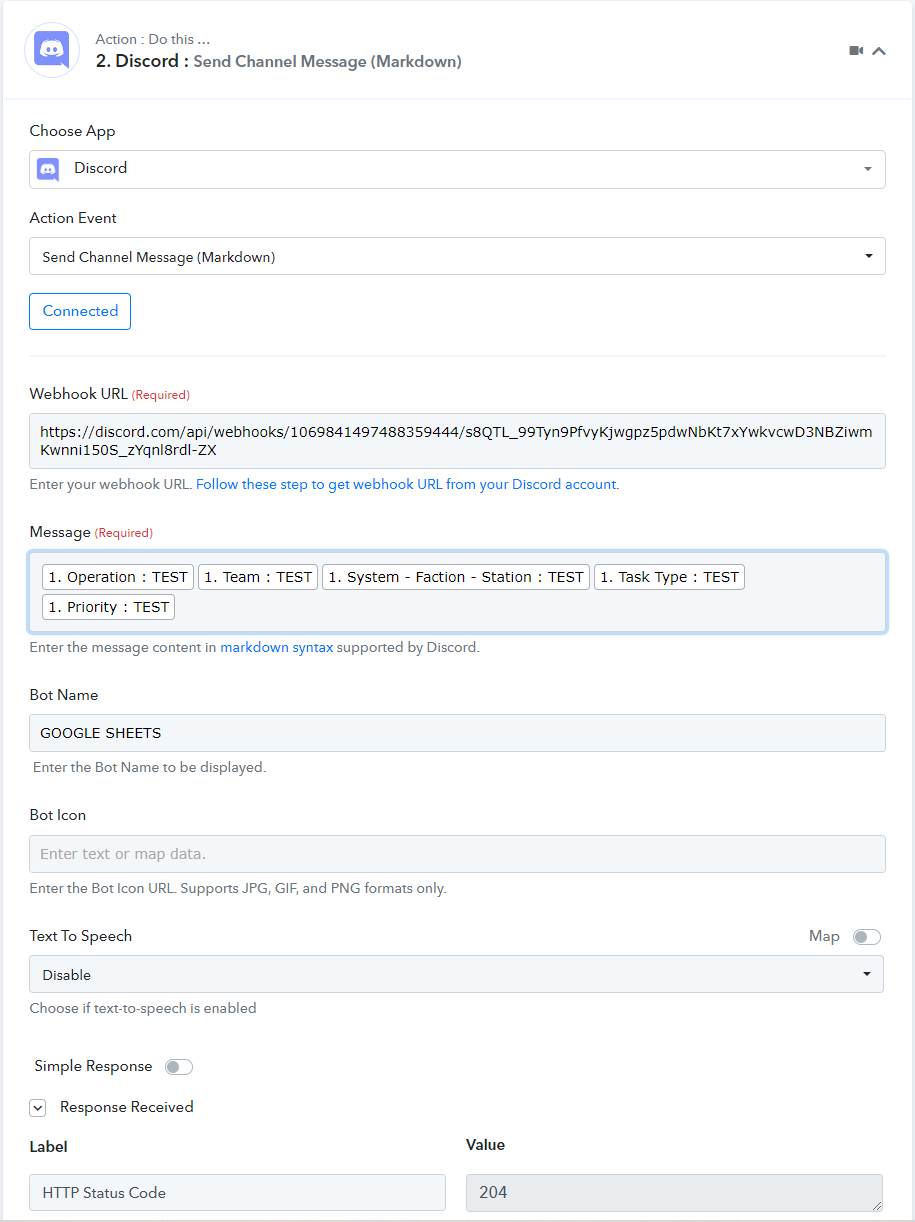
Task: Click into the Webhook URL field
Action: click(x=457, y=441)
